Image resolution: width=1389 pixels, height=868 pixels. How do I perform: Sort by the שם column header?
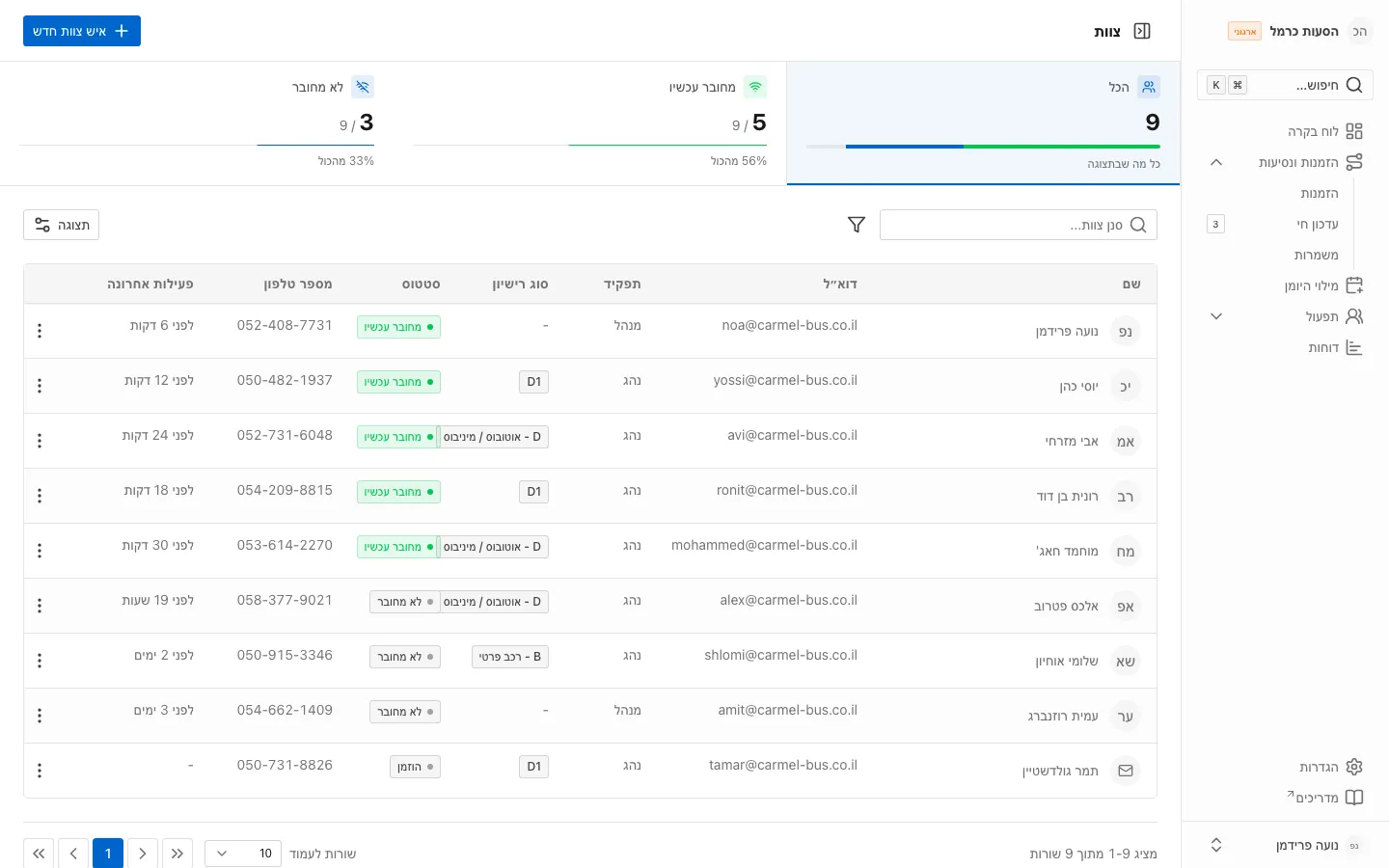click(1131, 285)
